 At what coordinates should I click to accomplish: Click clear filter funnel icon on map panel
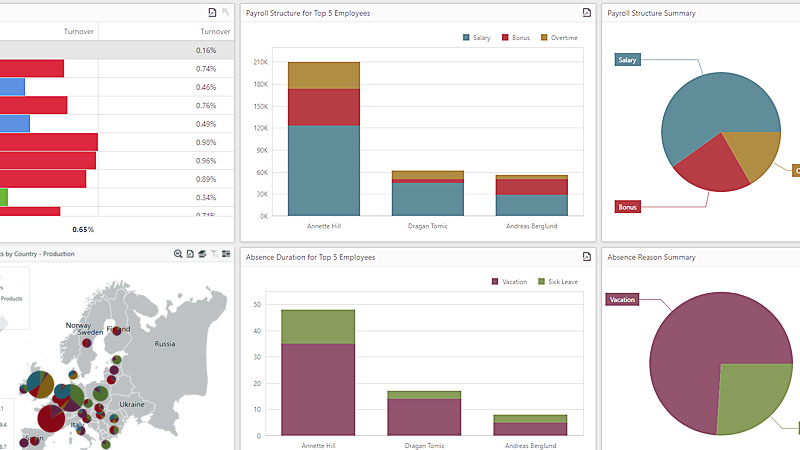pos(214,254)
